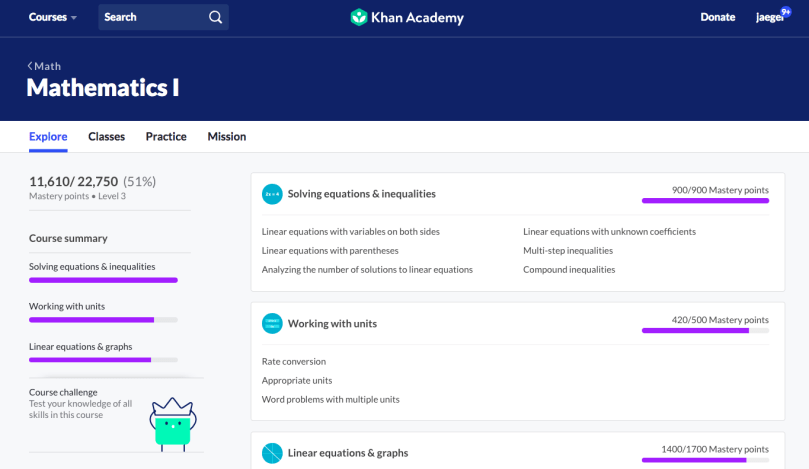Open Linear equations with parentheses lesson

coord(330,251)
